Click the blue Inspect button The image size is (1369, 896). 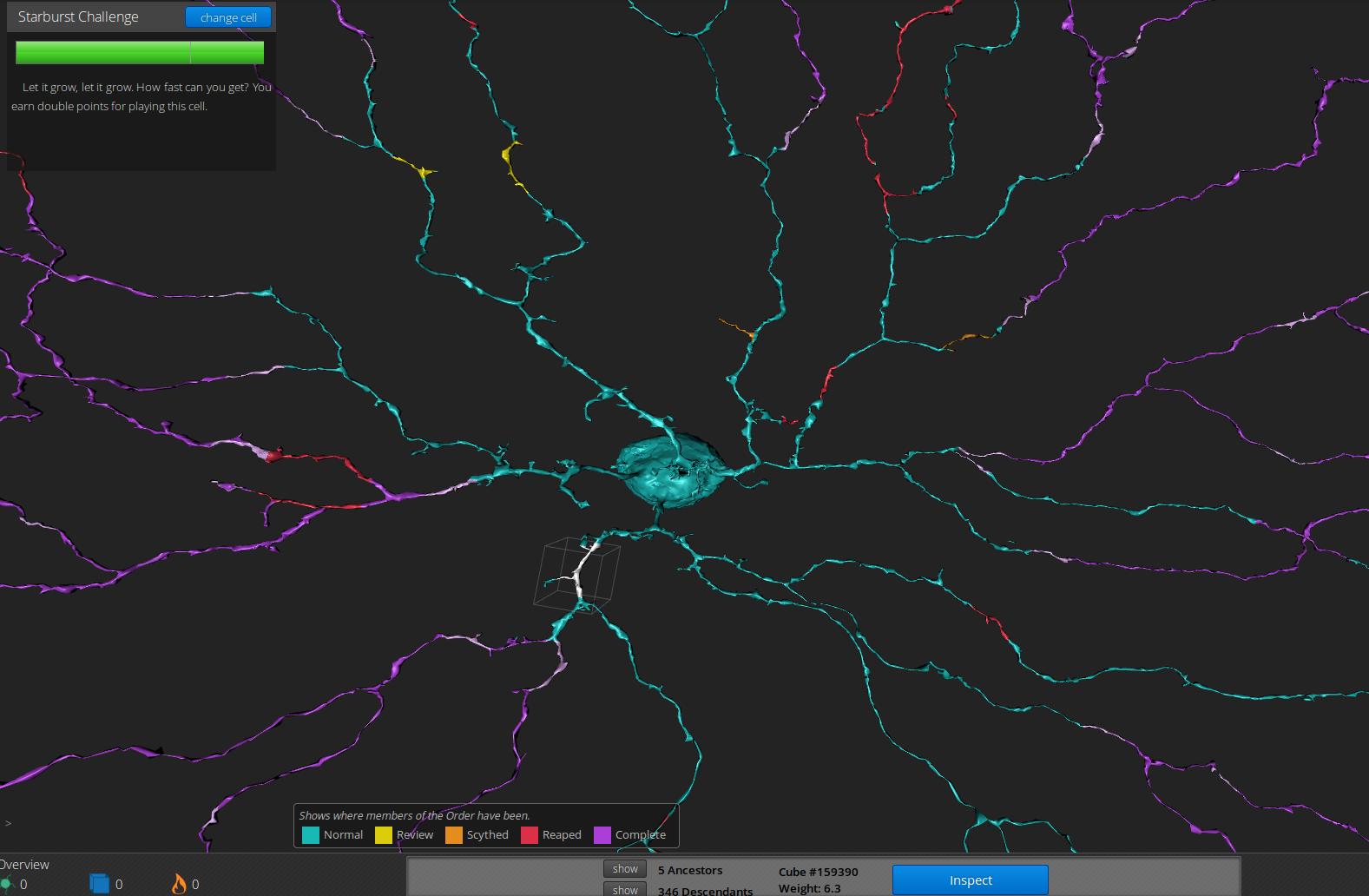pyautogui.click(x=971, y=880)
